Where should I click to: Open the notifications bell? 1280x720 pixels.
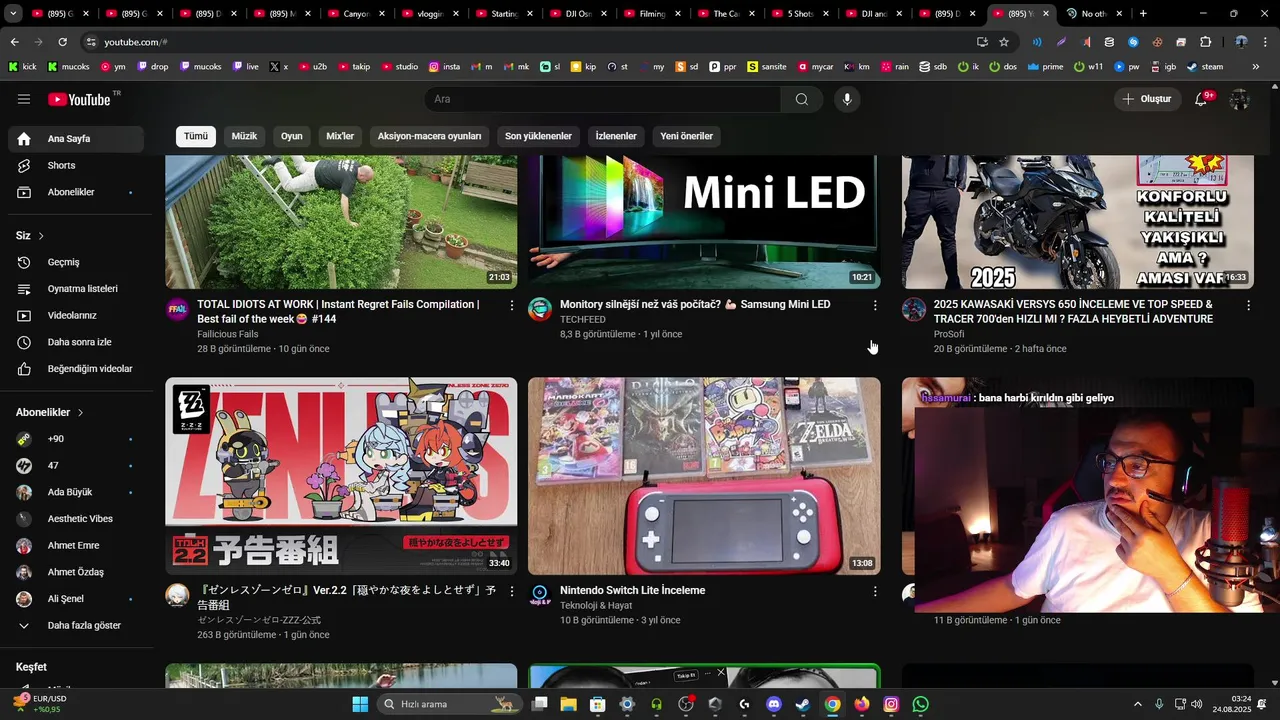pos(1201,99)
